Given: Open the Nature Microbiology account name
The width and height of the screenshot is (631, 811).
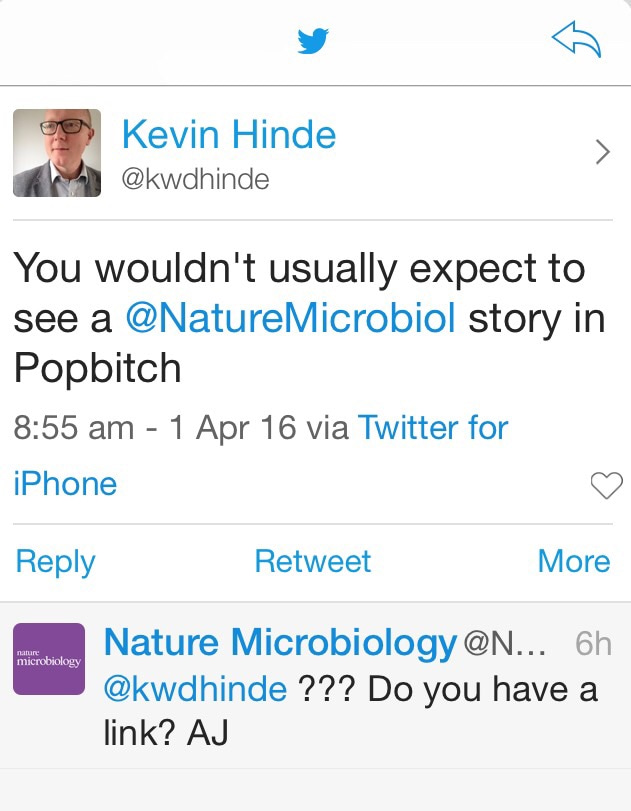Looking at the screenshot, I should coord(280,642).
